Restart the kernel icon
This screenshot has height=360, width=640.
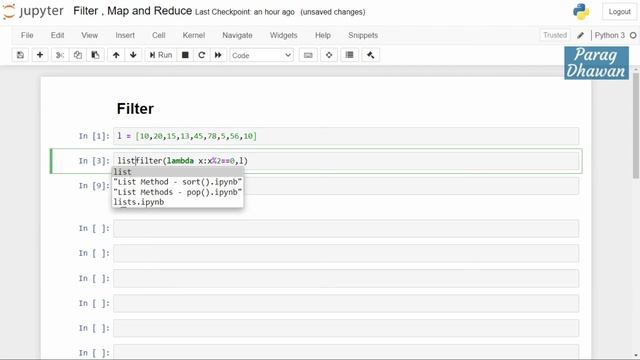pyautogui.click(x=201, y=55)
